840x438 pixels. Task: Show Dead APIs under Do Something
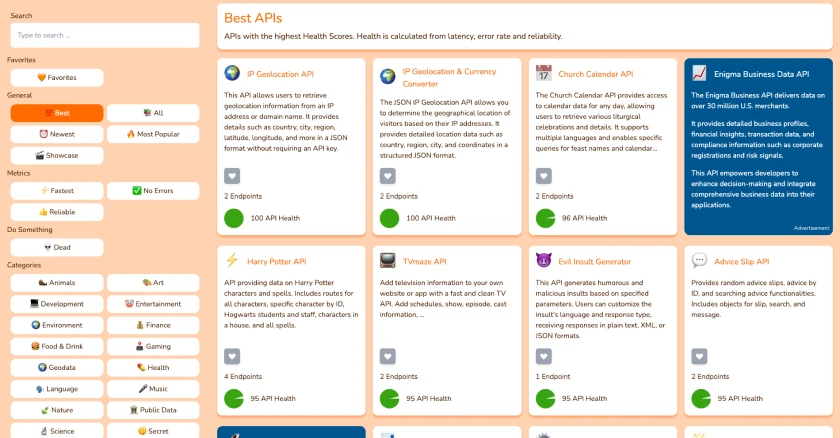[x=57, y=247]
